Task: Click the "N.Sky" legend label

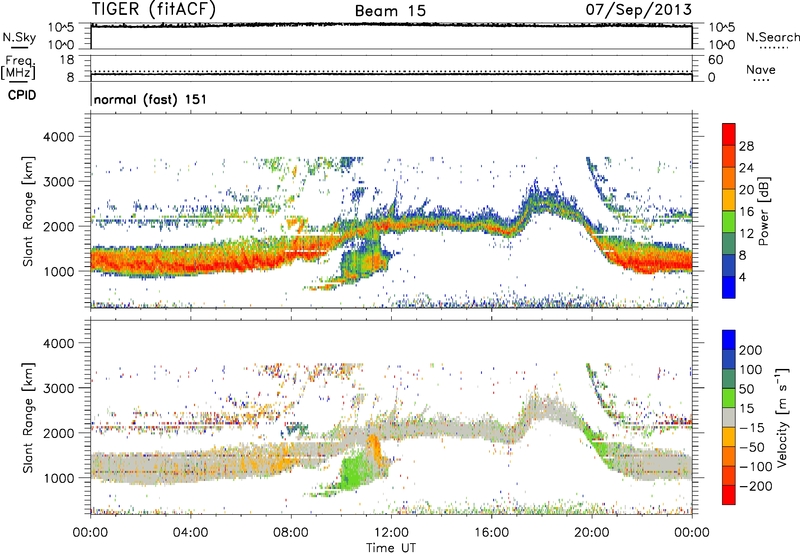Action: point(19,37)
